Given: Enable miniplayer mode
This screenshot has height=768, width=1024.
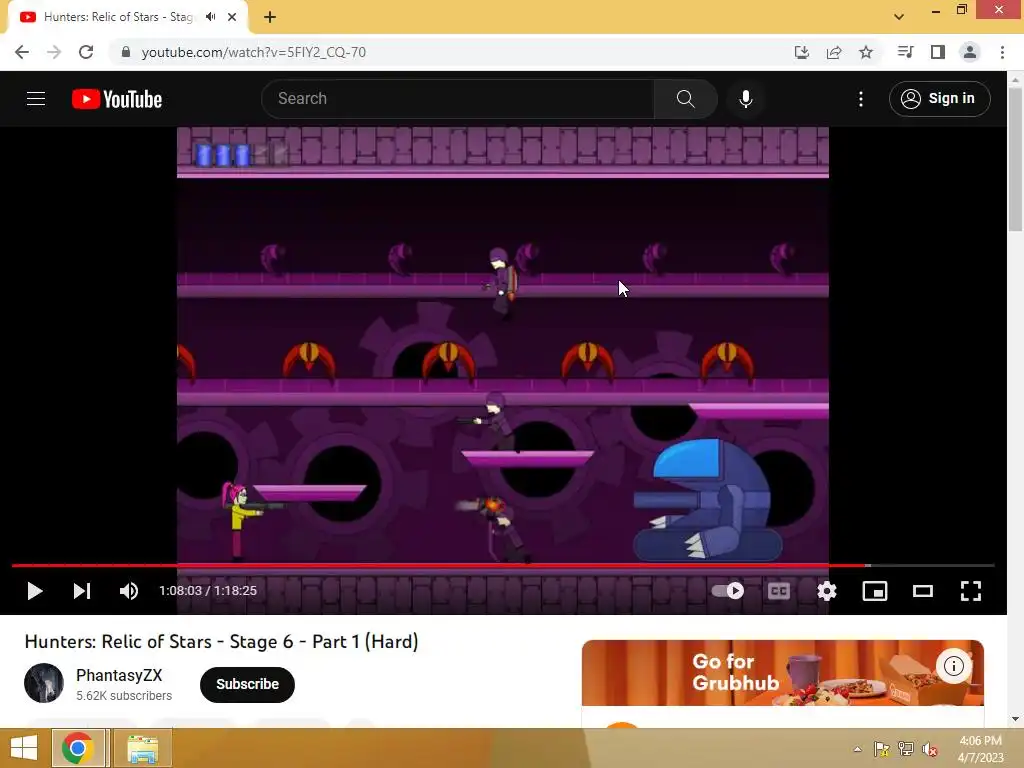Looking at the screenshot, I should pos(874,591).
